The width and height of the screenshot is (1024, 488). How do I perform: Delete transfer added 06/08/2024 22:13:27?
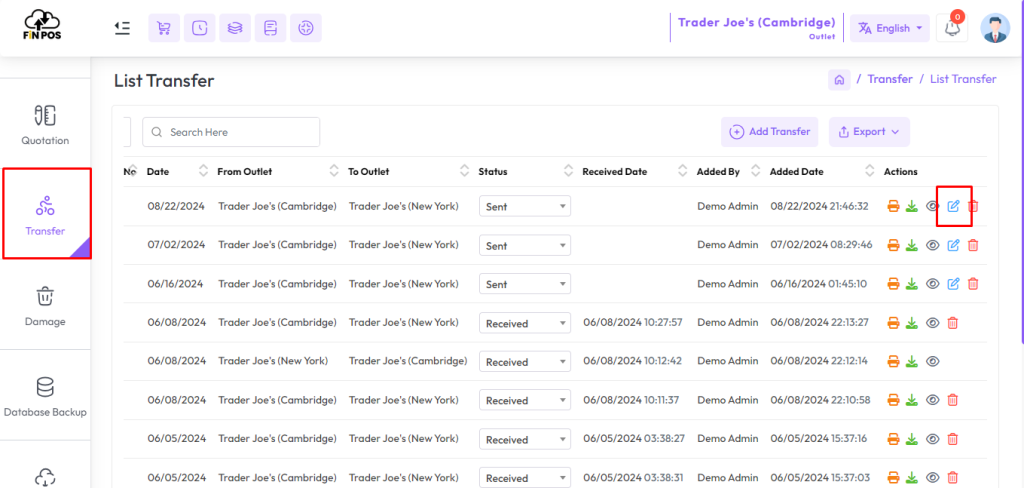click(x=953, y=323)
